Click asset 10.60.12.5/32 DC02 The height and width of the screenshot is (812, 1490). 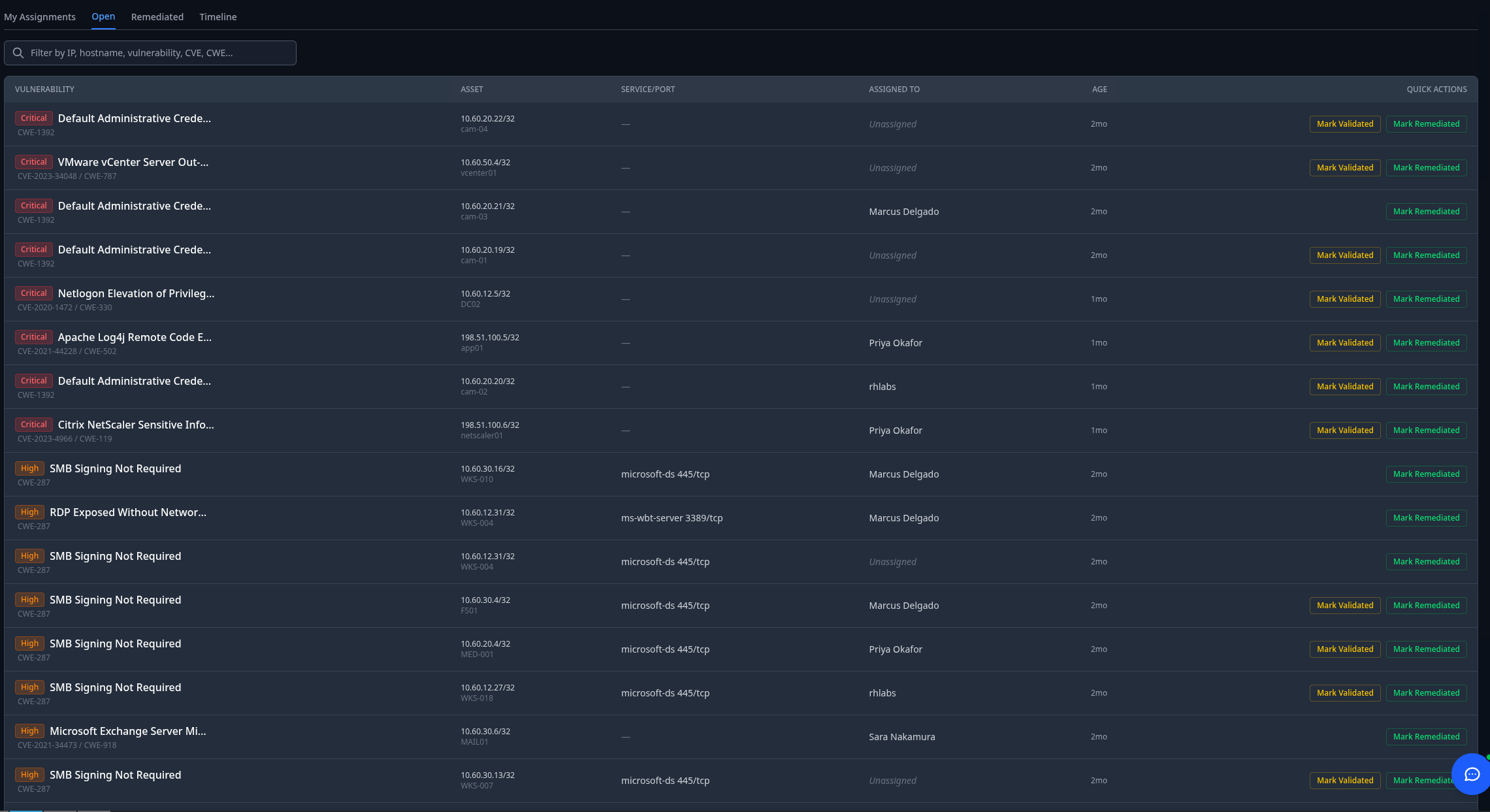(x=485, y=299)
